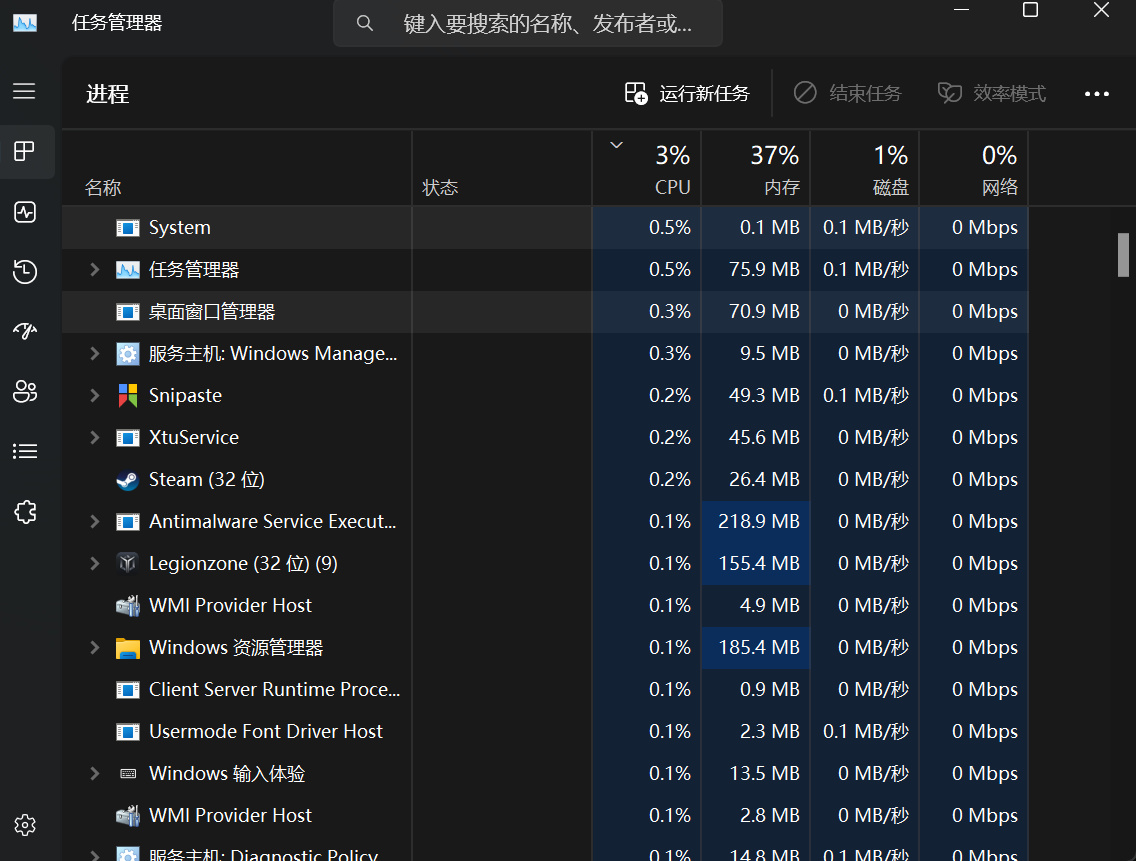Expand the Legionzone (32 位) group

94,564
